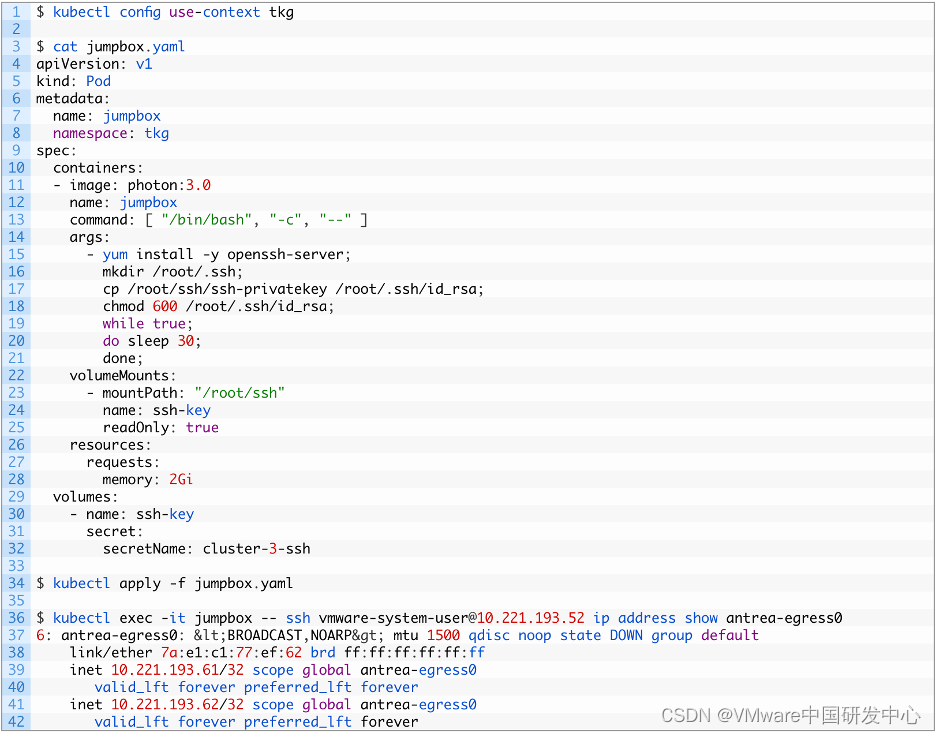Click 'volumes:' line

click(x=85, y=496)
